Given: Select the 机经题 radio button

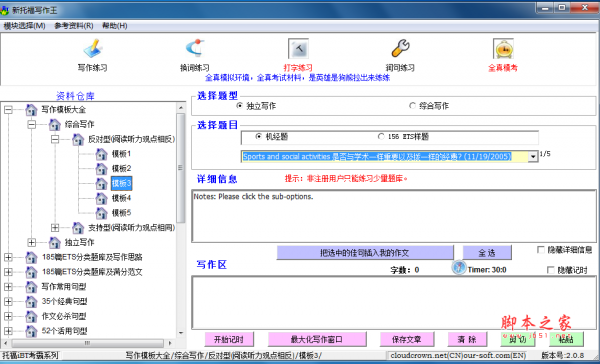Looking at the screenshot, I should click(x=259, y=136).
